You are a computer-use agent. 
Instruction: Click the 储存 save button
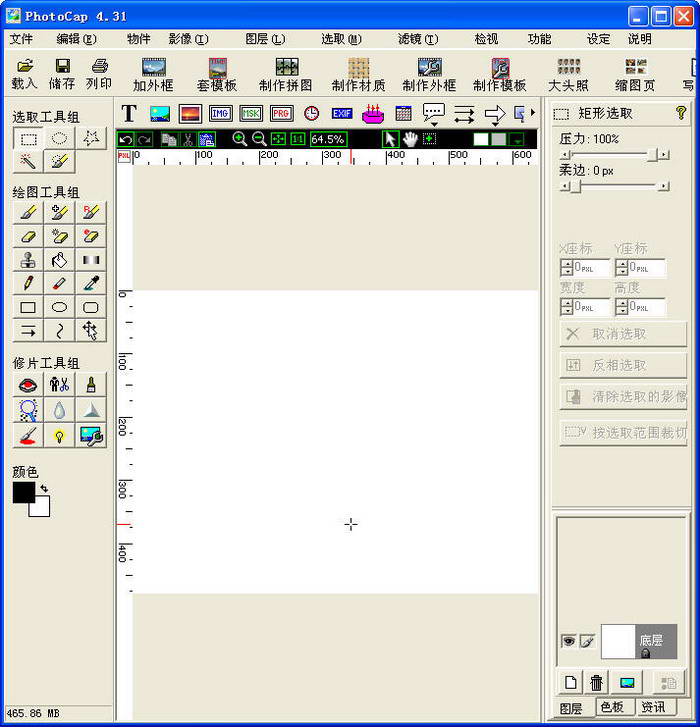click(x=62, y=74)
